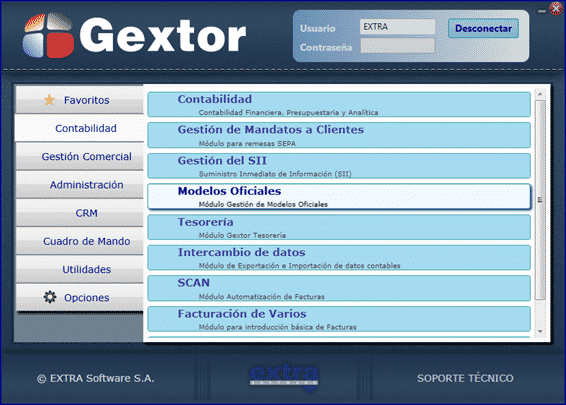Click the Opciones gear icon
This screenshot has height=405, width=566.
point(50,297)
